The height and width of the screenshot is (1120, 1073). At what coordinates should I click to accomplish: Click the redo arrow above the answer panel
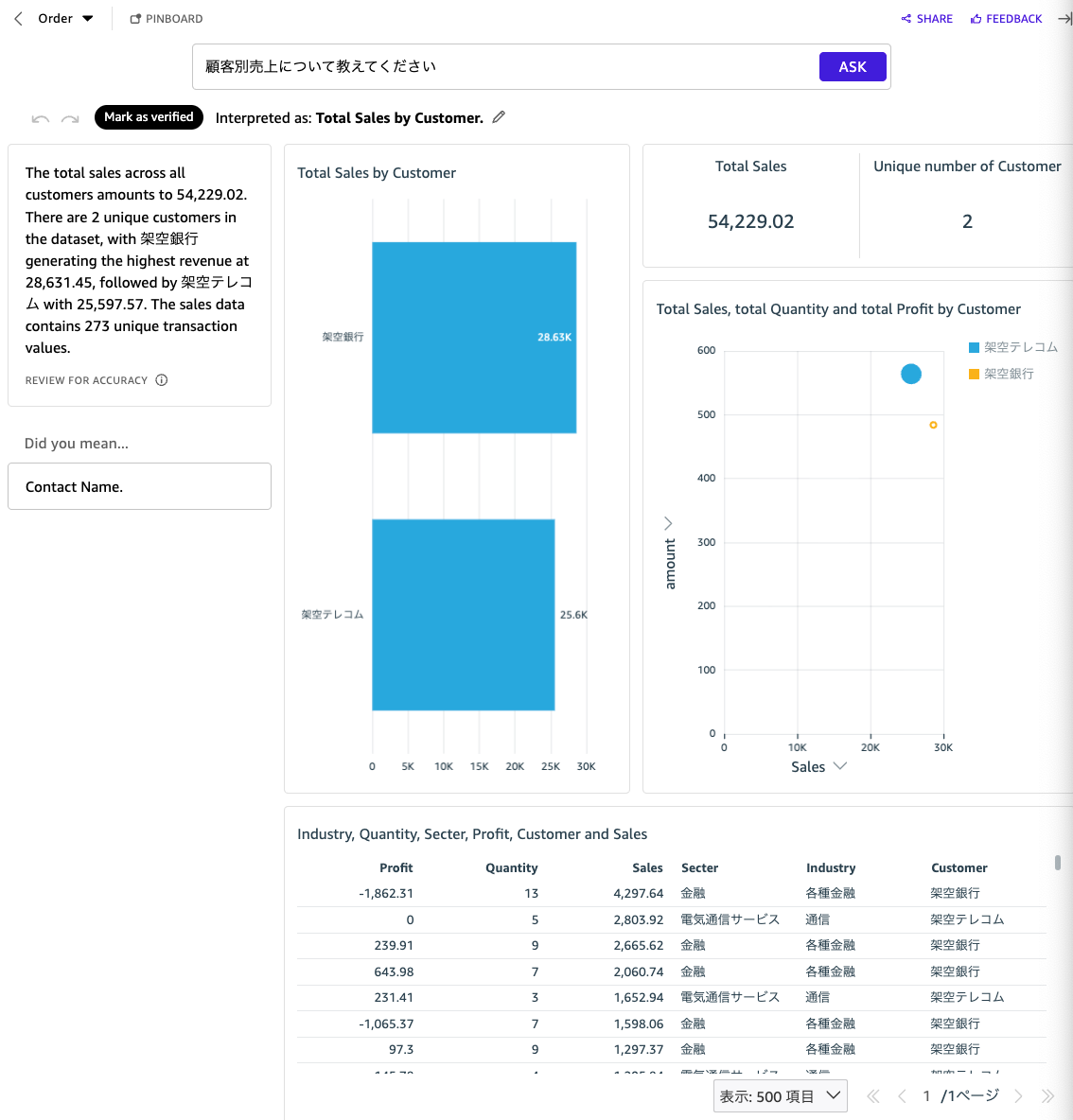point(69,117)
